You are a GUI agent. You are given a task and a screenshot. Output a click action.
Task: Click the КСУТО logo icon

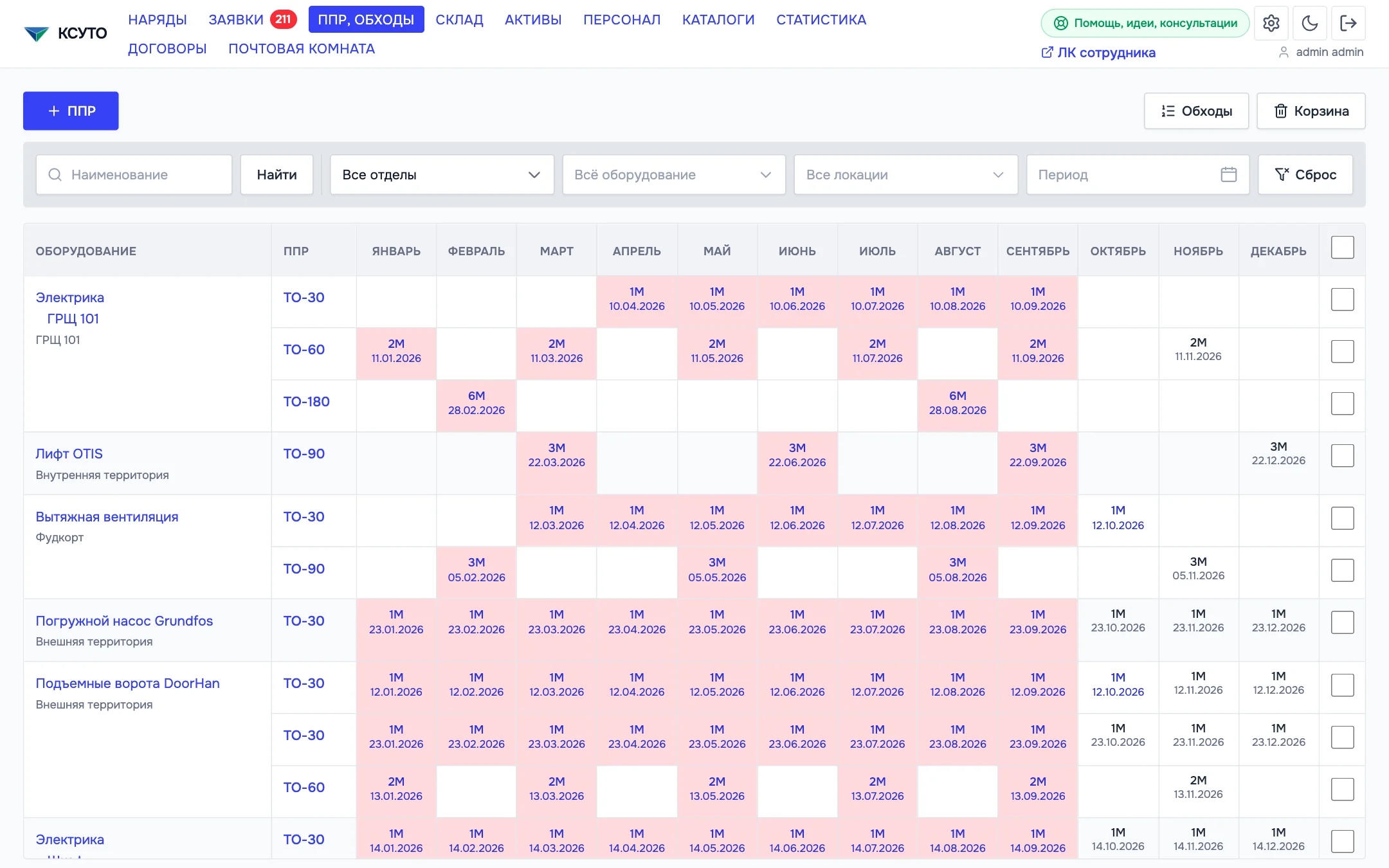pos(37,33)
